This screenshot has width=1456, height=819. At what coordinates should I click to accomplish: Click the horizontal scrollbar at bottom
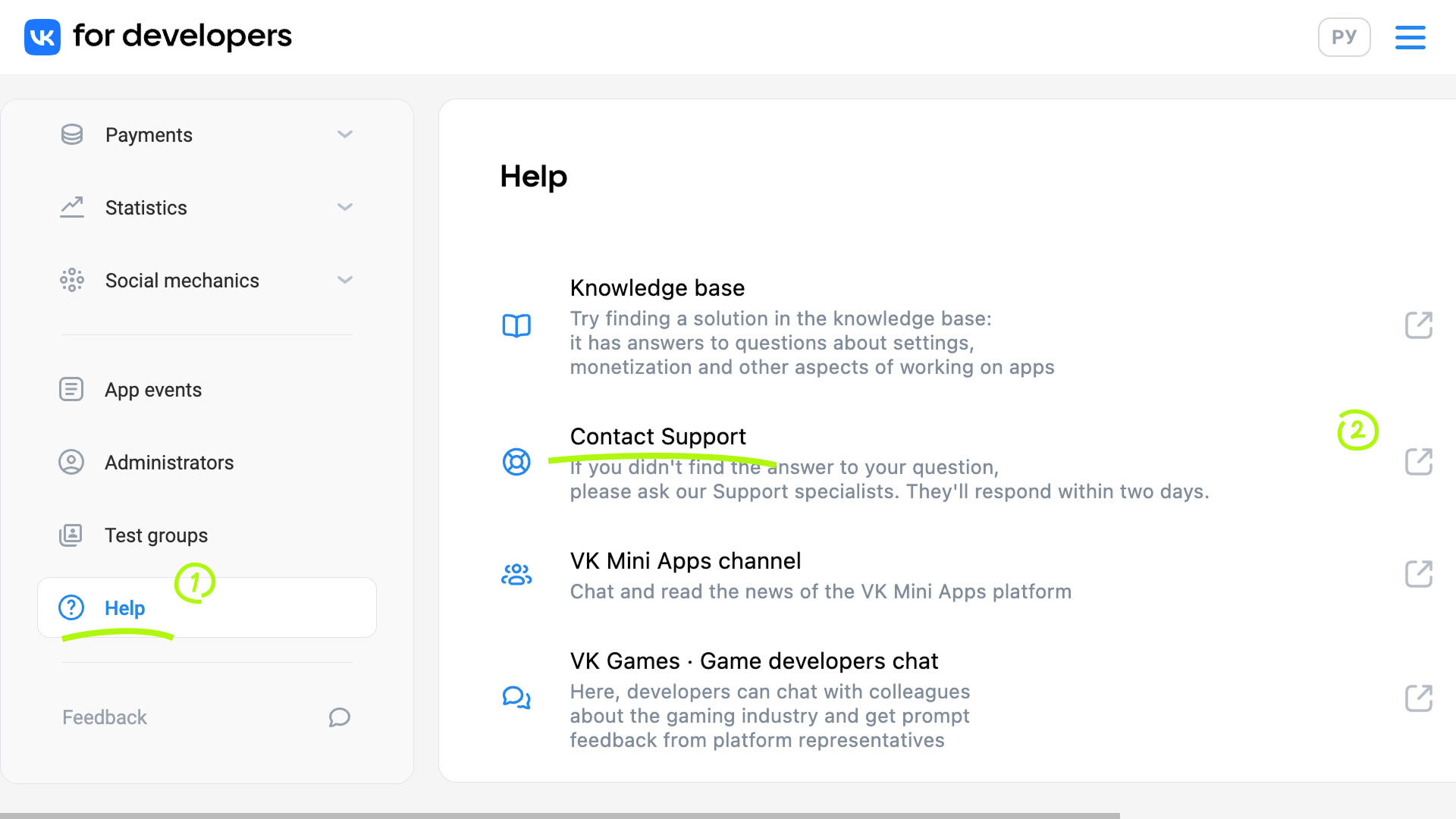point(560,815)
